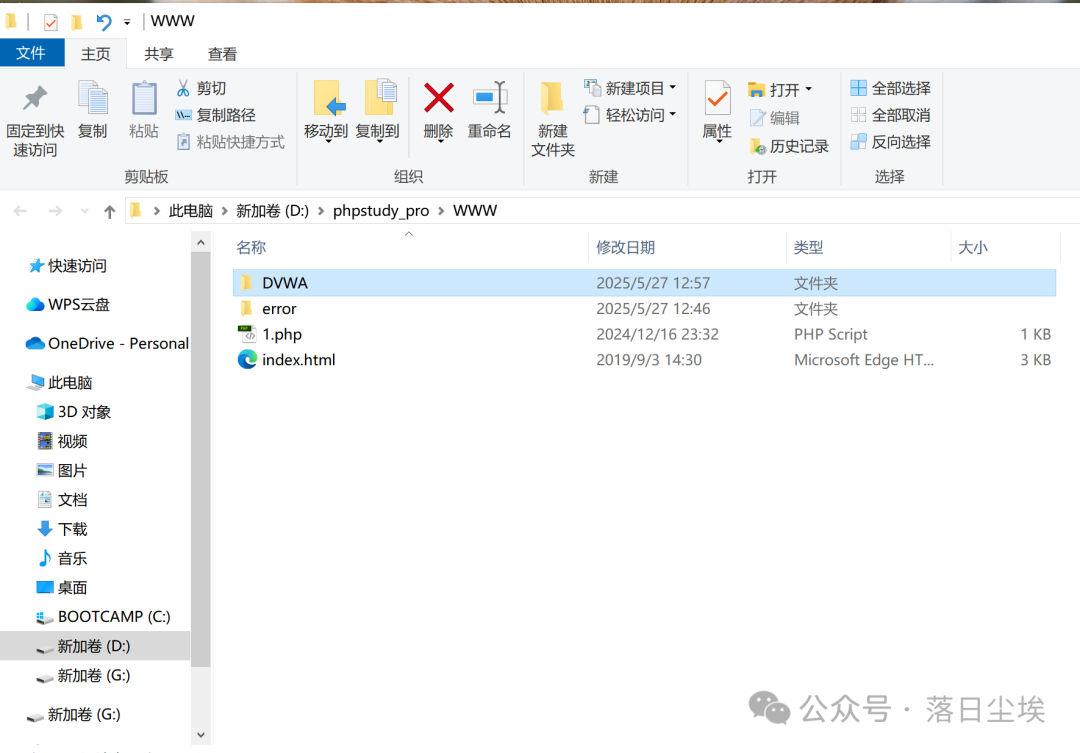The image size is (1080, 753).
Task: Click the Rename (重命名) icon
Action: tap(490, 98)
